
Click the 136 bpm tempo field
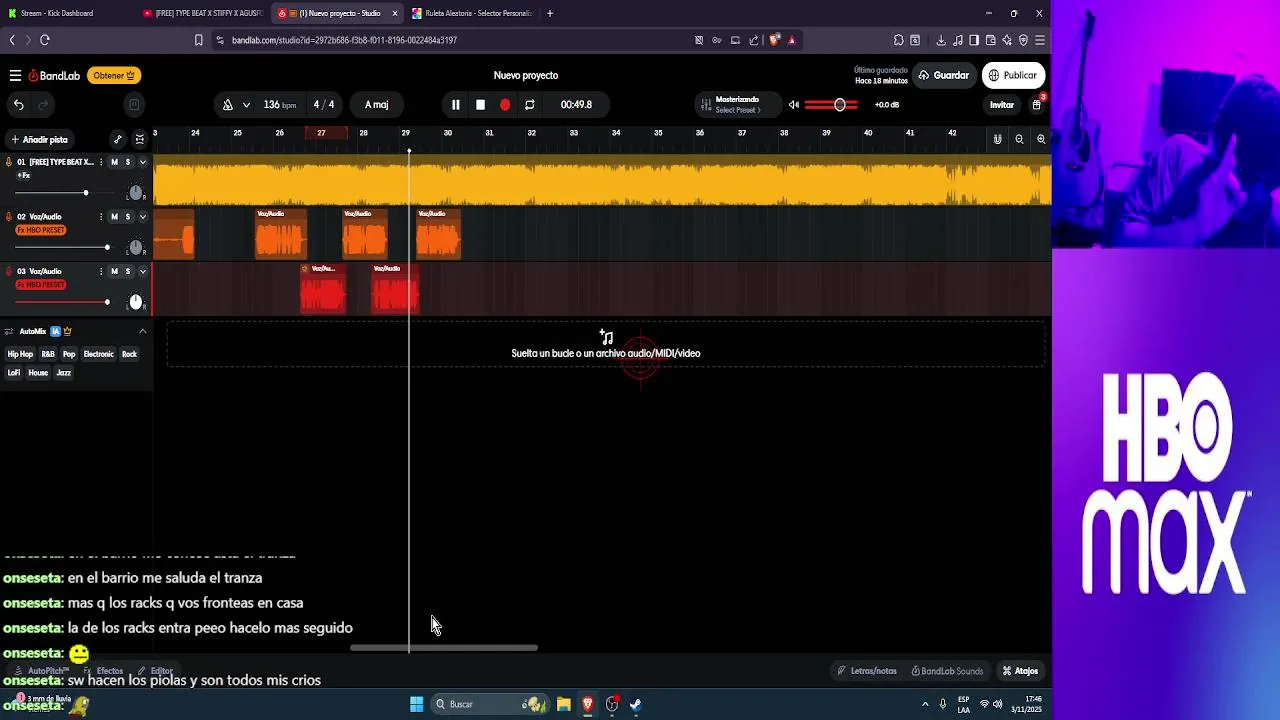click(x=279, y=104)
